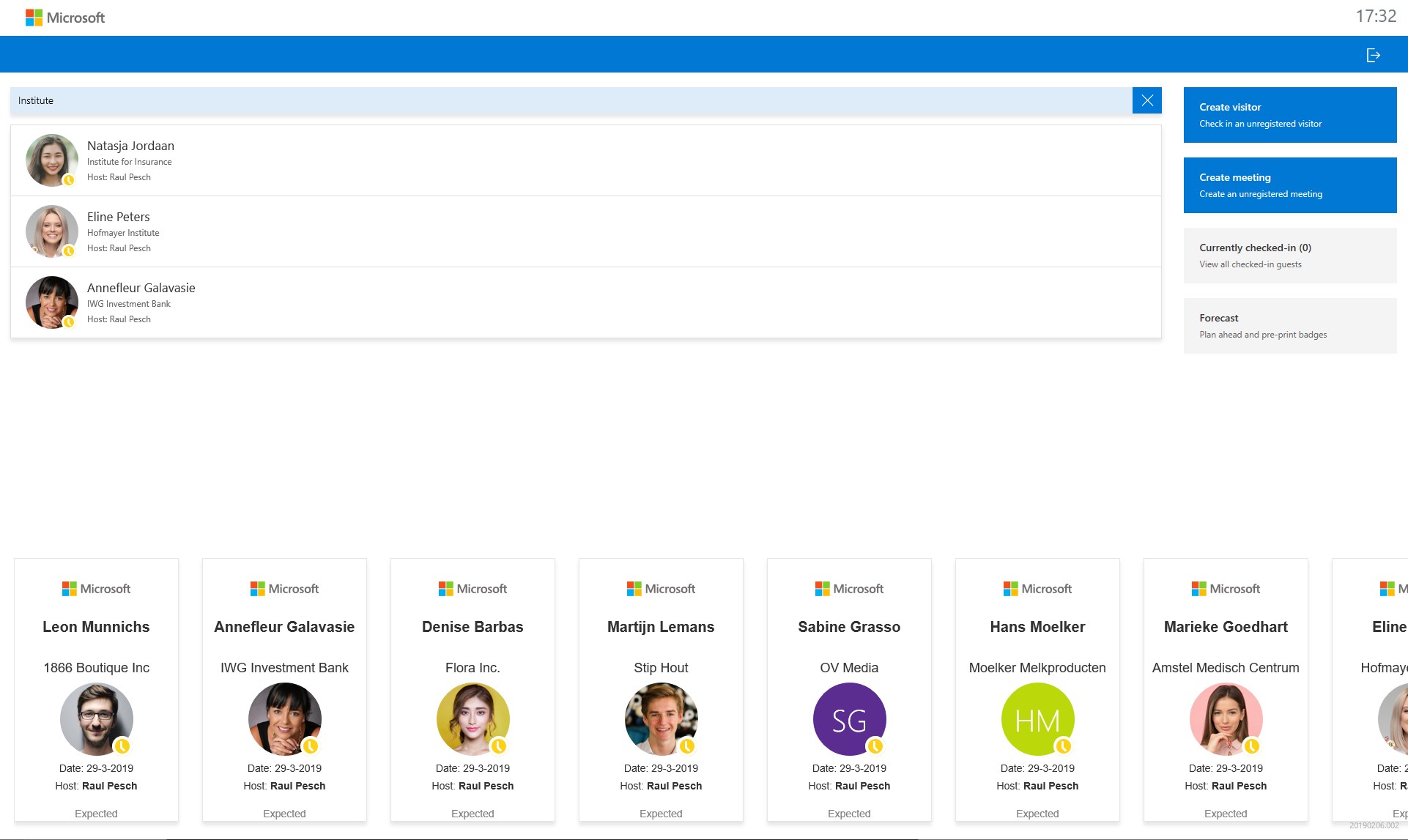Select Hans Moelker name on badge card

[x=1037, y=627]
